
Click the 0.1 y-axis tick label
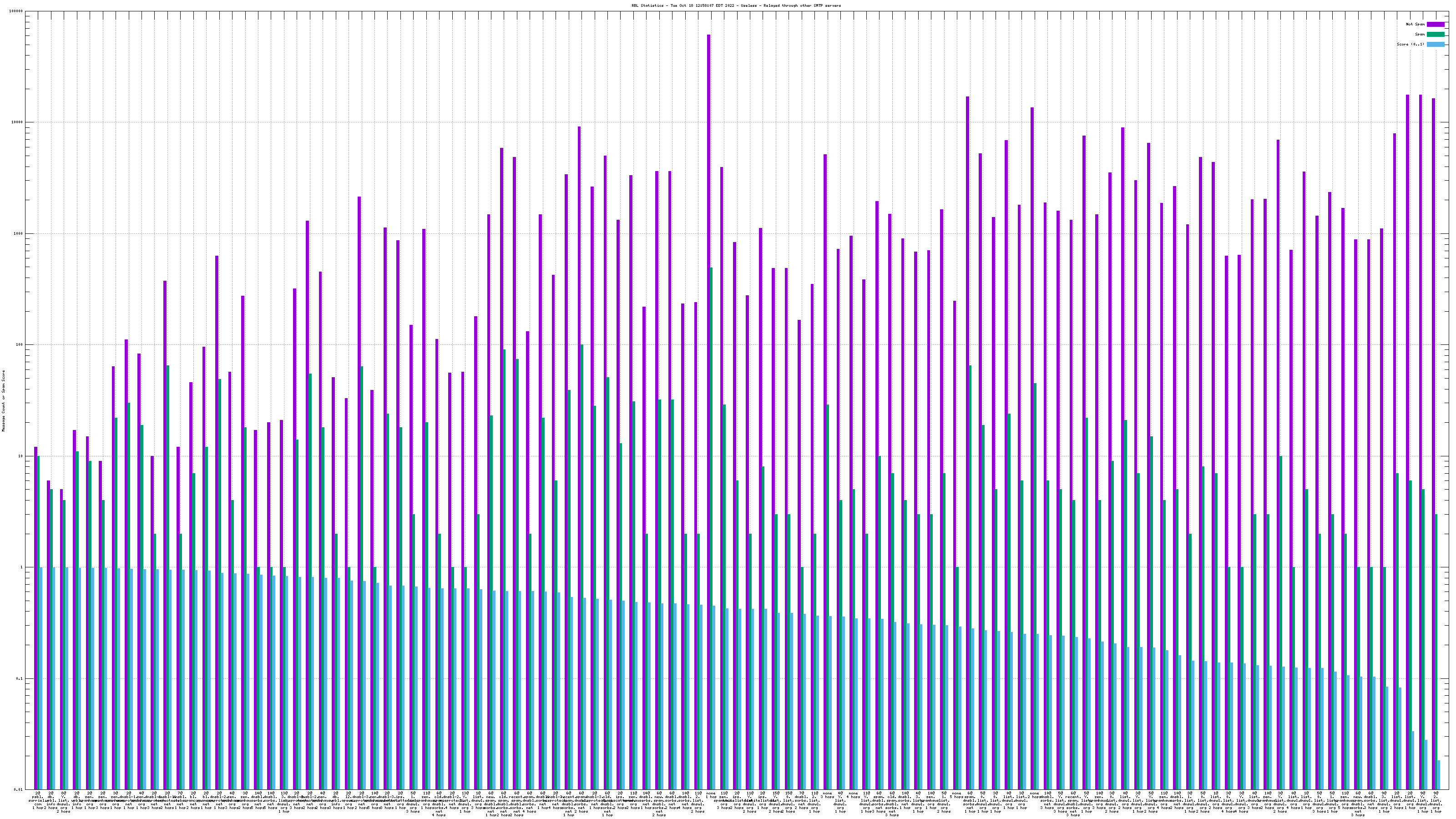(19, 679)
